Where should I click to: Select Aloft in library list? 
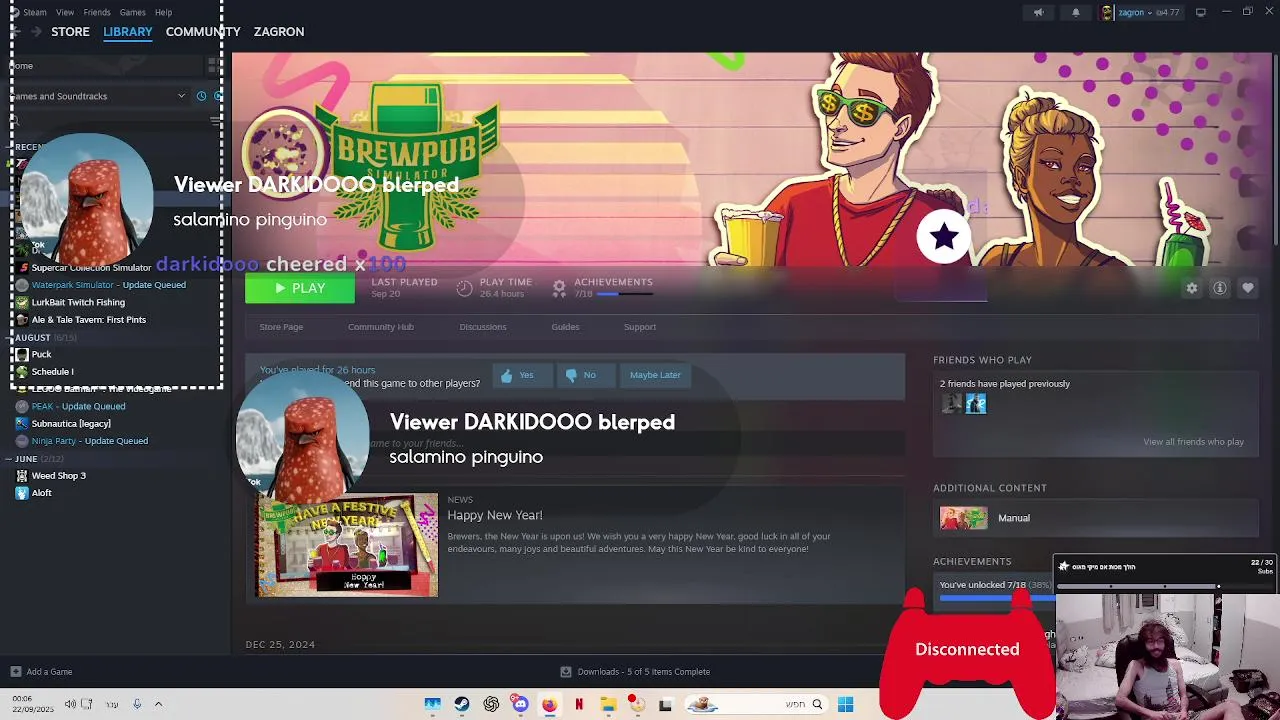(x=41, y=493)
